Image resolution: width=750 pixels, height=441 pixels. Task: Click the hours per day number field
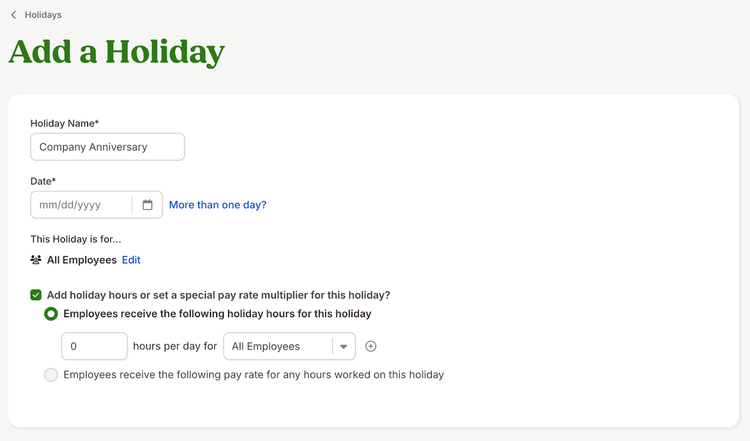(x=94, y=346)
